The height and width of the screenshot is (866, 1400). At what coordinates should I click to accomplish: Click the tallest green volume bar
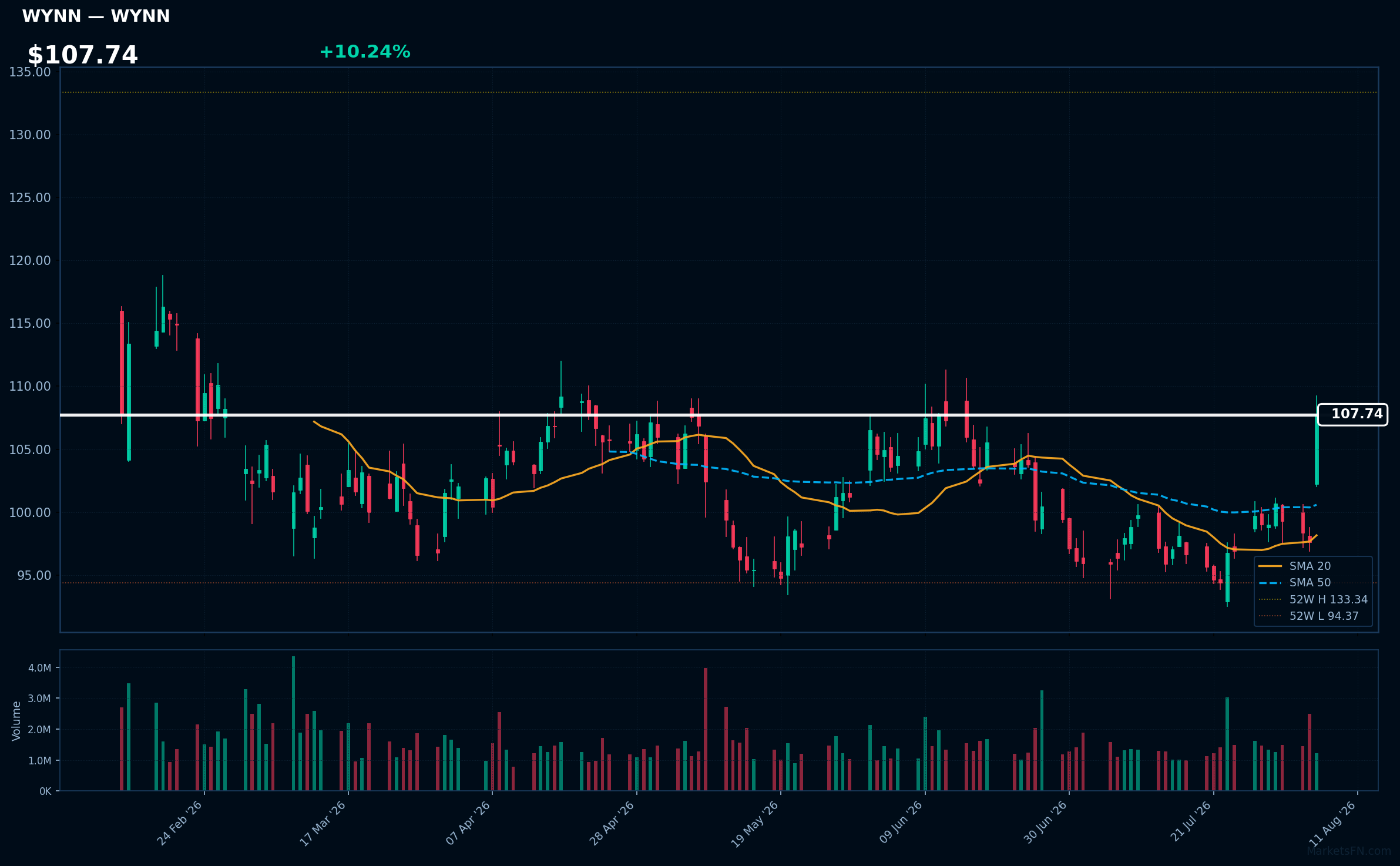point(293,724)
